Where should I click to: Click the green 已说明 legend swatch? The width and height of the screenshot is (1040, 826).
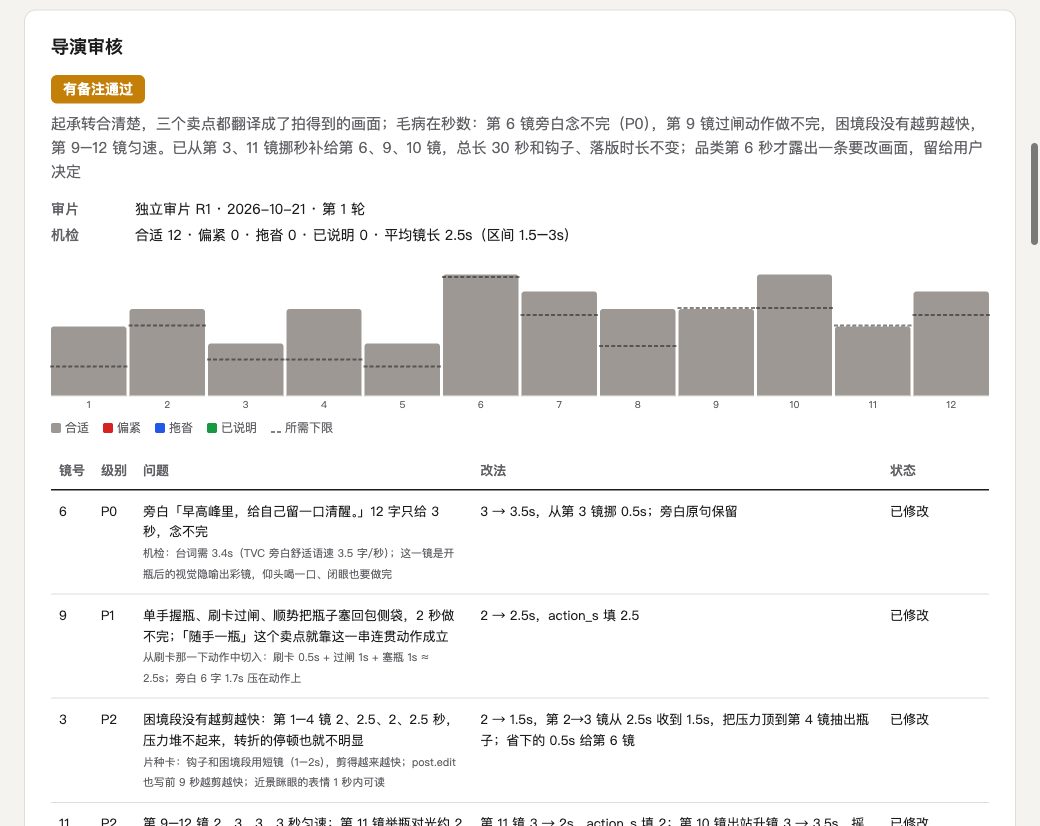[212, 428]
